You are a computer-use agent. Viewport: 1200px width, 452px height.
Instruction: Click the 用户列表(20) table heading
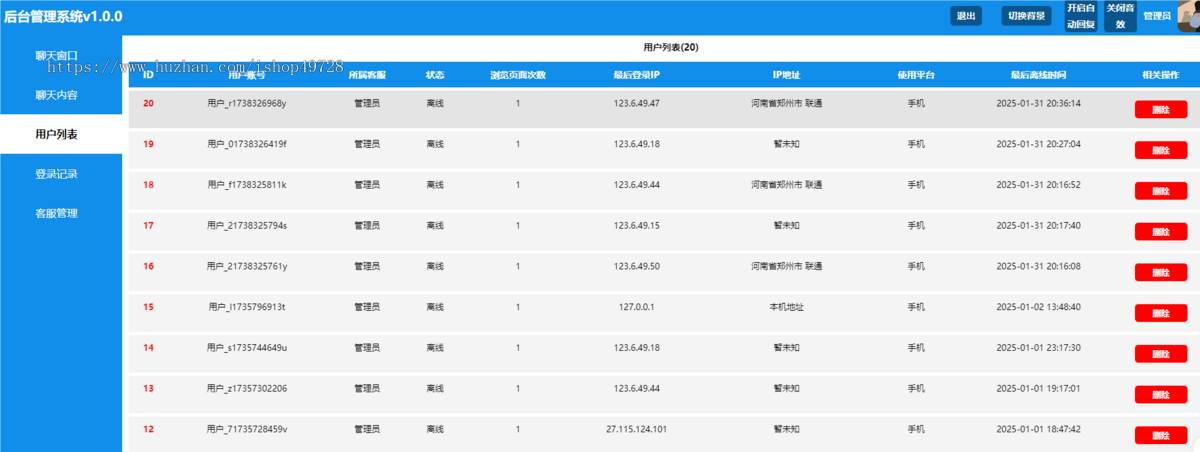pos(671,47)
